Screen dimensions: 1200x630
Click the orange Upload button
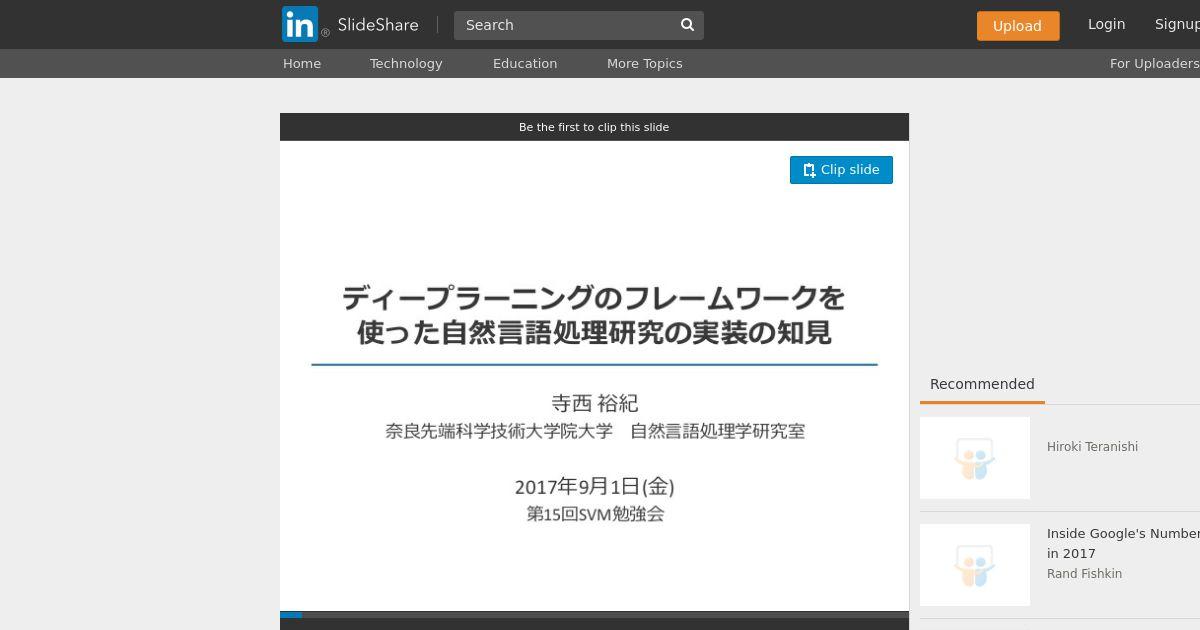pyautogui.click(x=1018, y=26)
